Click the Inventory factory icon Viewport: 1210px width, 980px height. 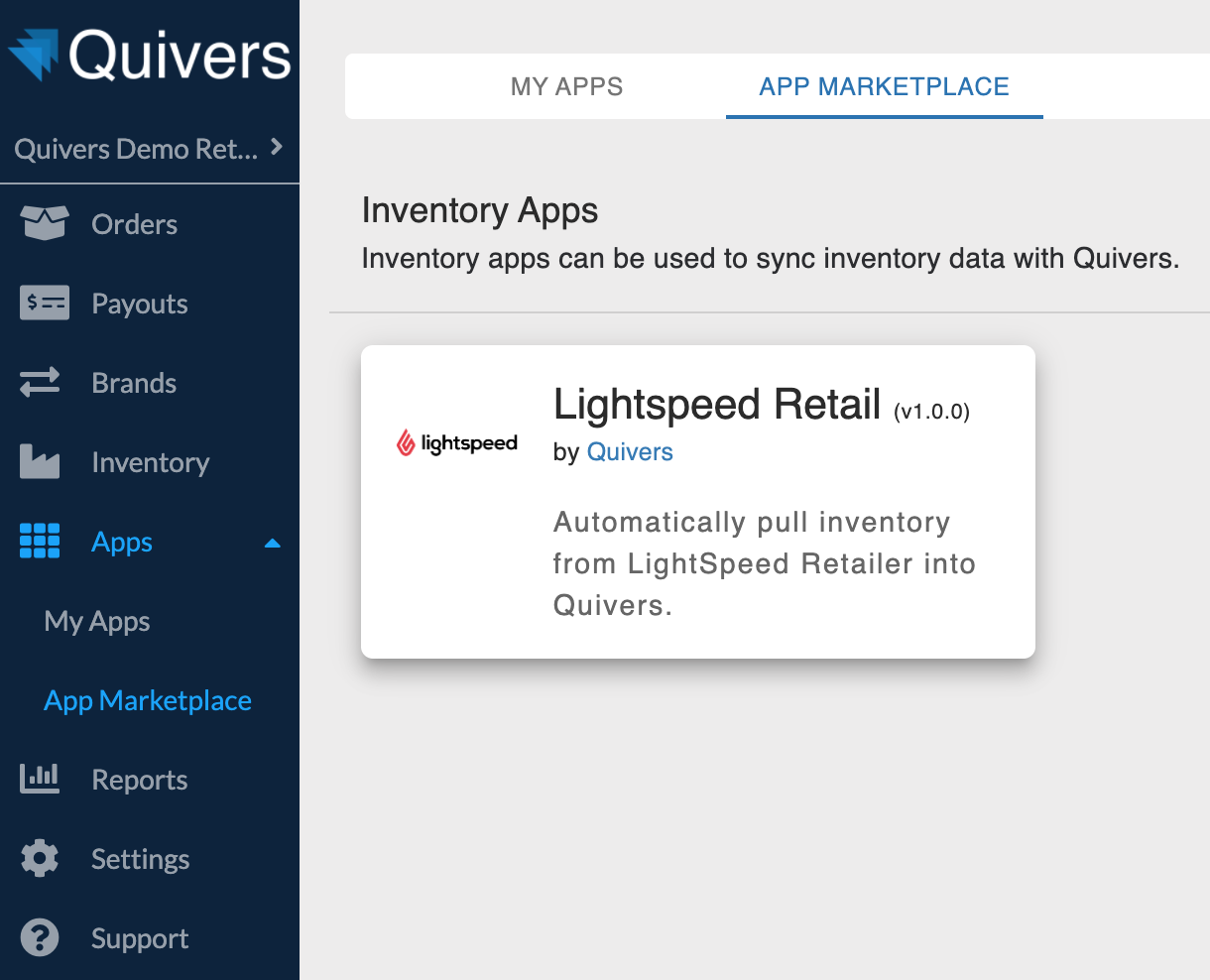click(x=40, y=462)
